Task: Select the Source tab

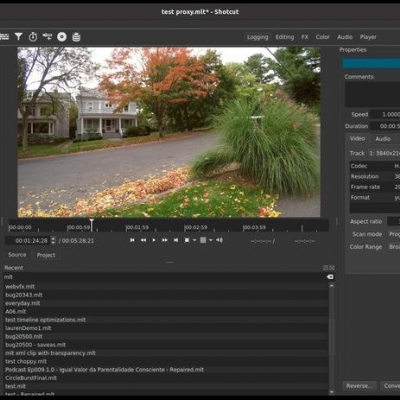Action: 17,255
